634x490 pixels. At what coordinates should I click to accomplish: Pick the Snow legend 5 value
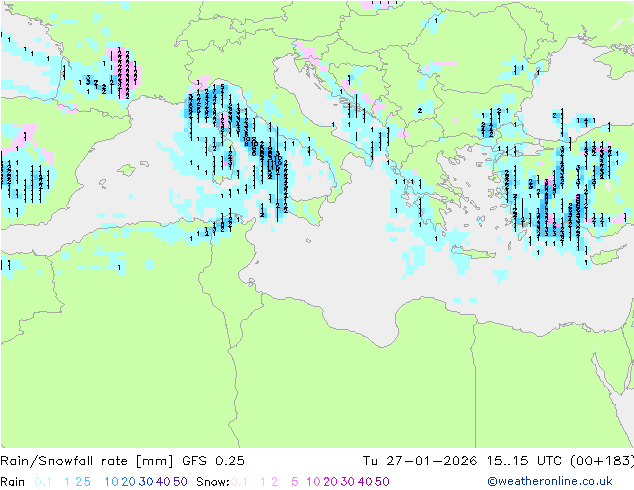294,482
